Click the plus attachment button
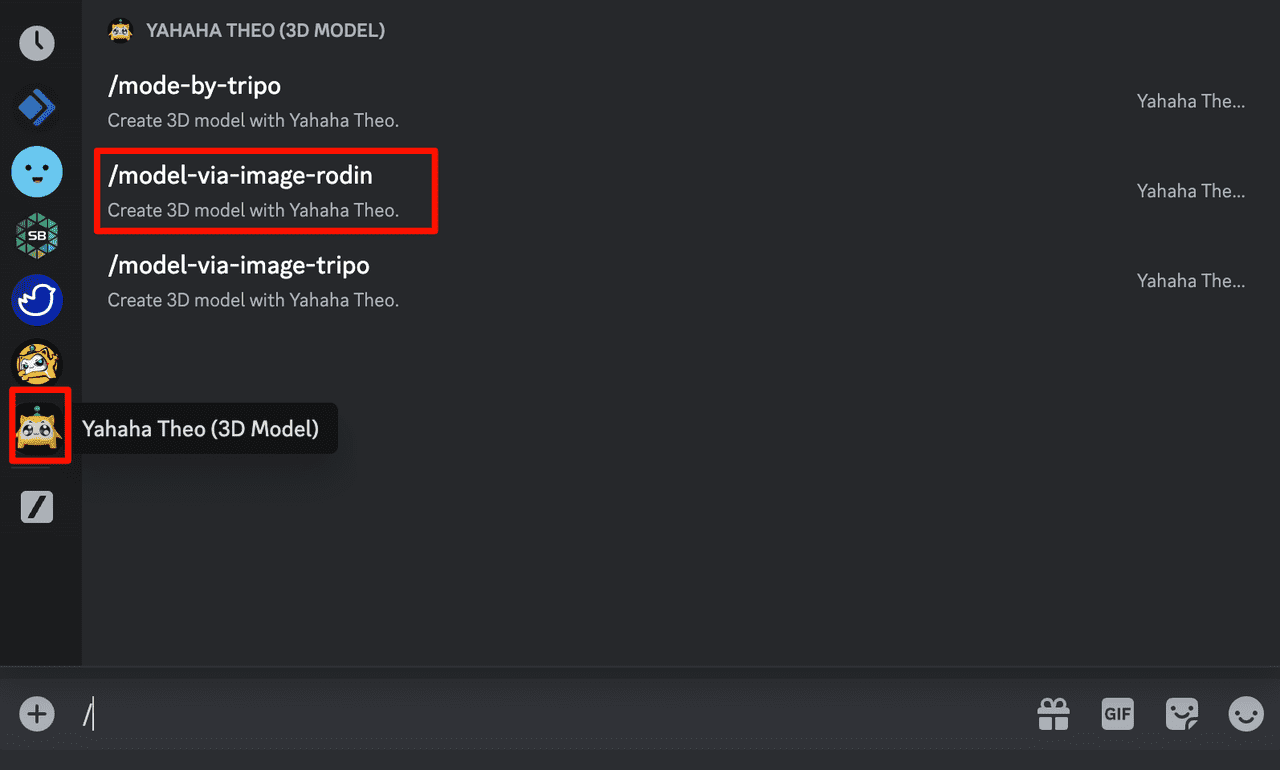 pos(37,714)
